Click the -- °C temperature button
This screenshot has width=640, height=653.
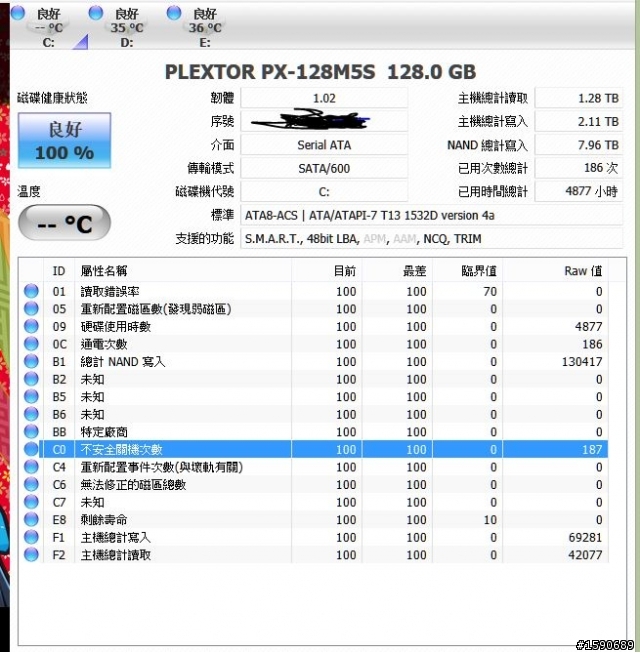click(65, 223)
